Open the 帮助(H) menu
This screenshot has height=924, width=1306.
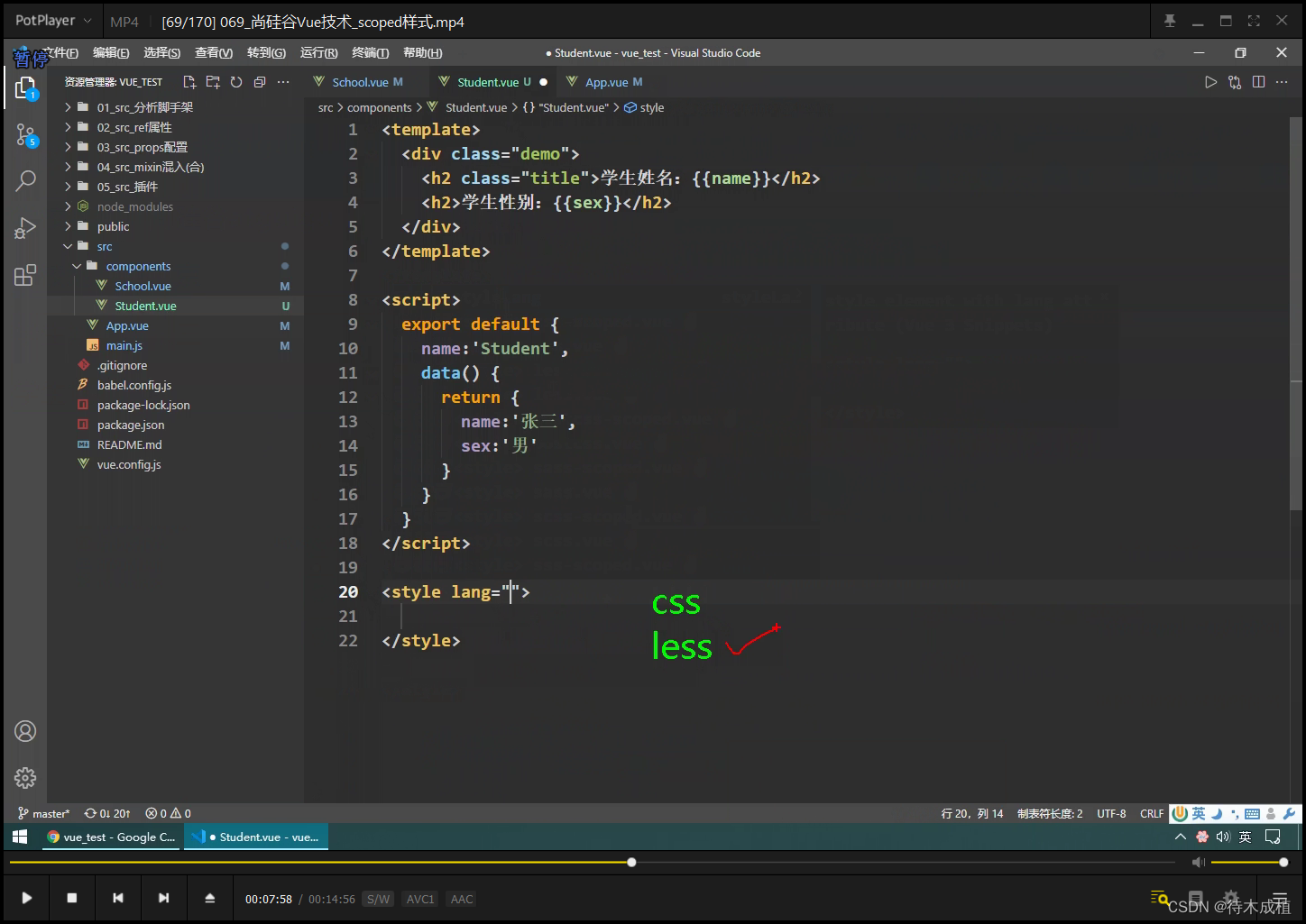(x=422, y=53)
